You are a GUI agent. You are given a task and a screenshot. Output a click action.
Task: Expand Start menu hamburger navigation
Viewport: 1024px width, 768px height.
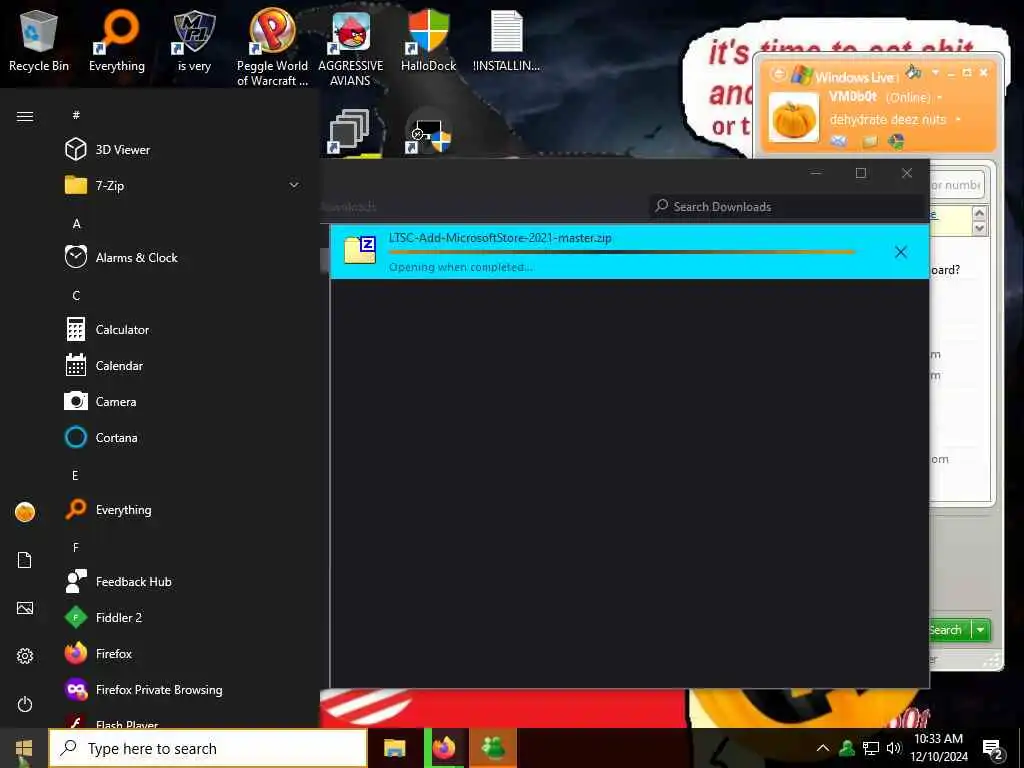tap(25, 116)
